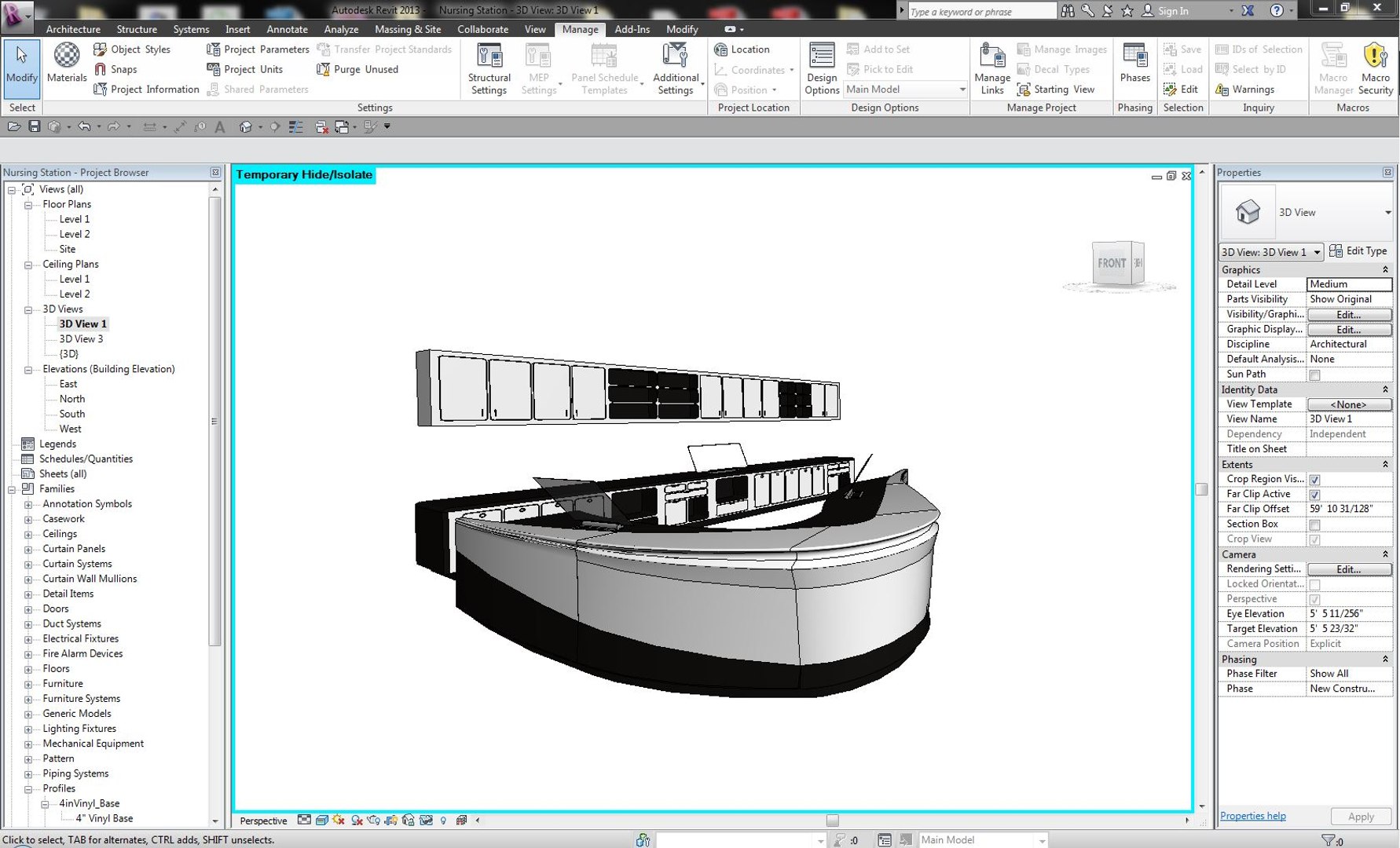
Task: Click Edit for Visibility/Graphics overrides
Action: point(1349,315)
